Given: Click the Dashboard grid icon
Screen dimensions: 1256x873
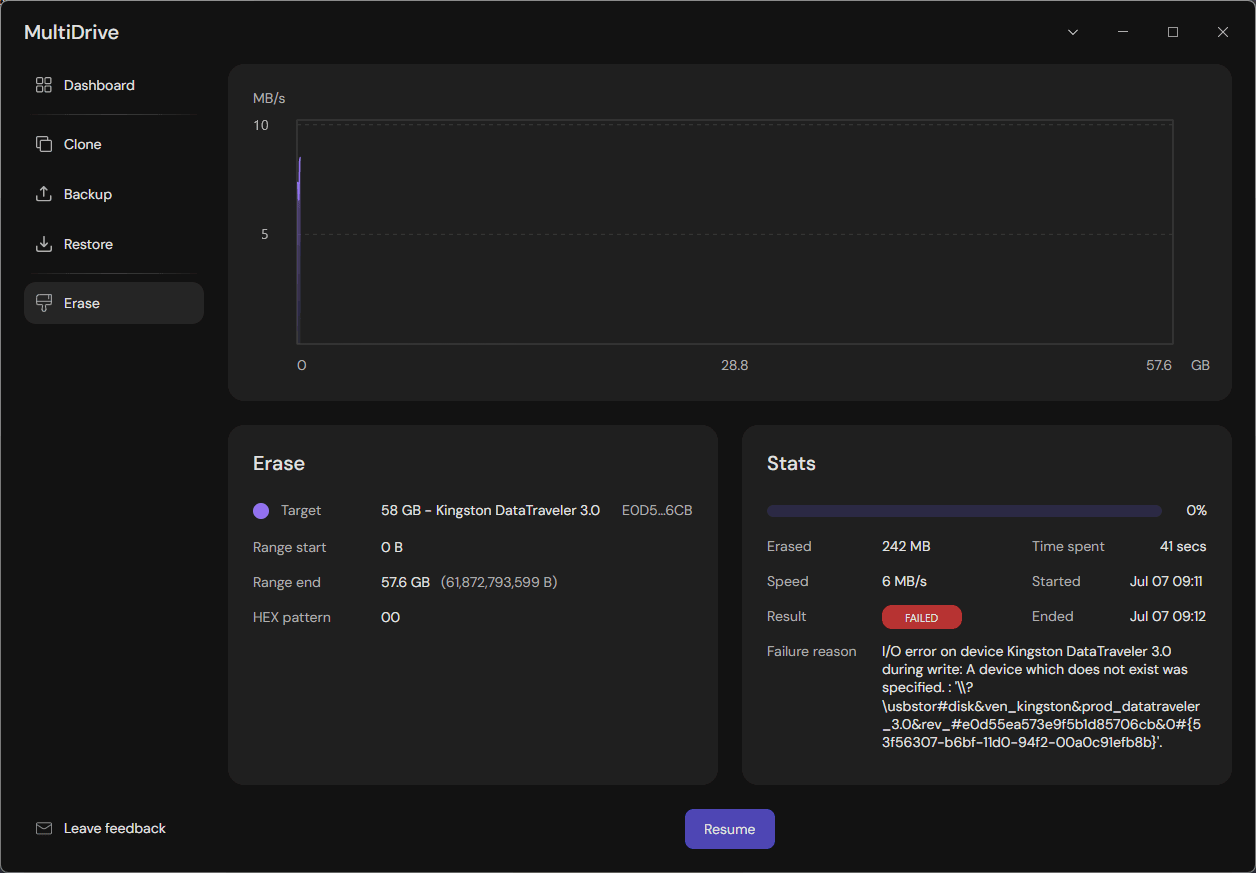Looking at the screenshot, I should click(43, 85).
